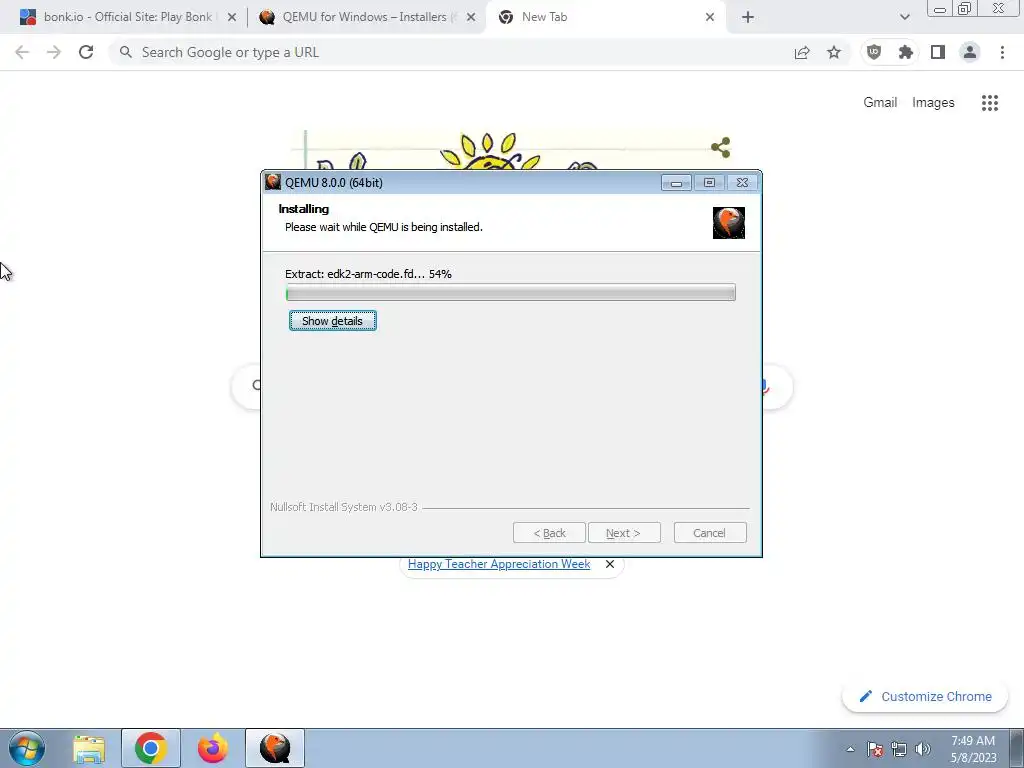This screenshot has width=1024, height=768.
Task: Show hidden system tray icons
Action: tap(850, 750)
